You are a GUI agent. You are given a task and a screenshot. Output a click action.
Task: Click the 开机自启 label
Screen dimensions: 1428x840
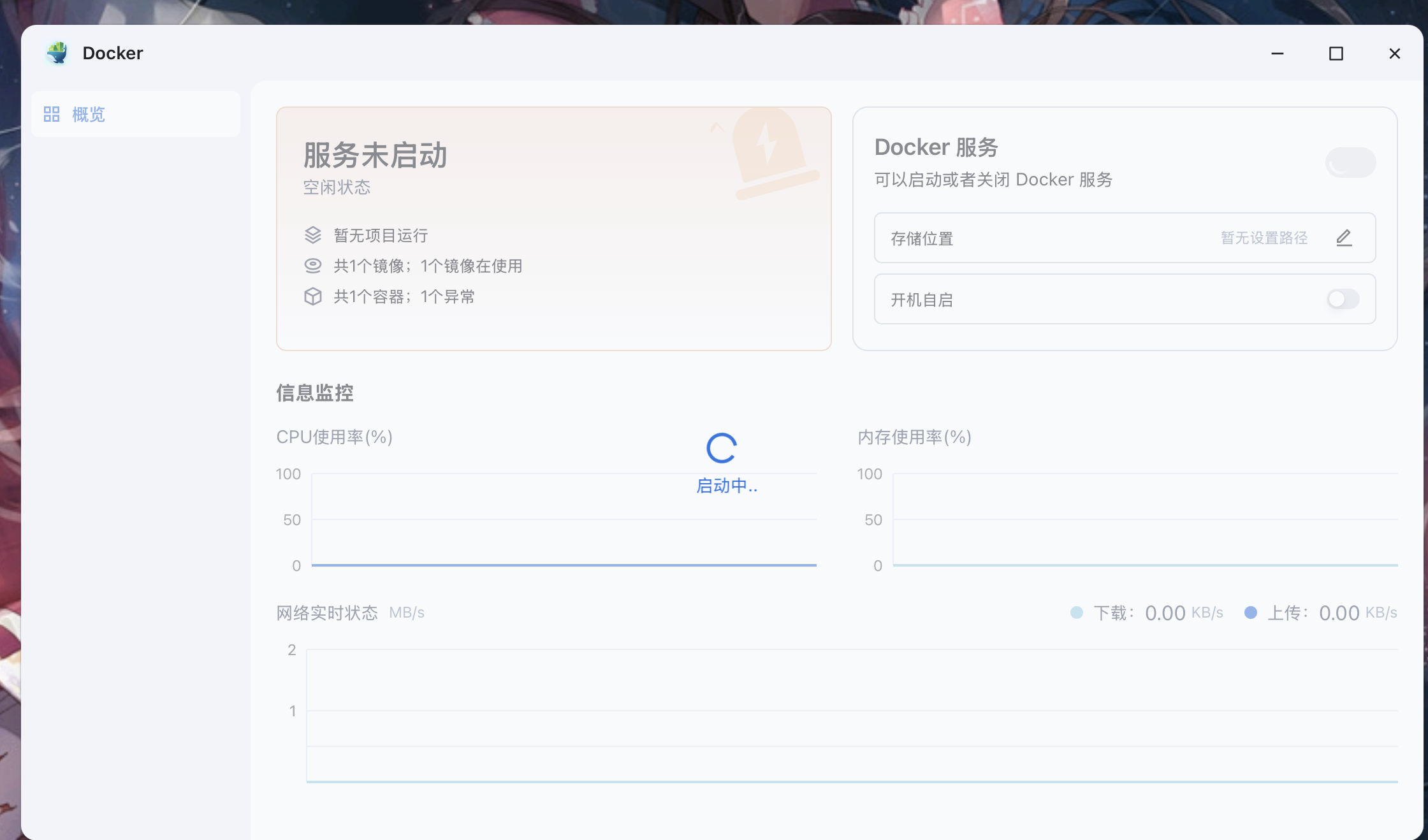pyautogui.click(x=921, y=300)
